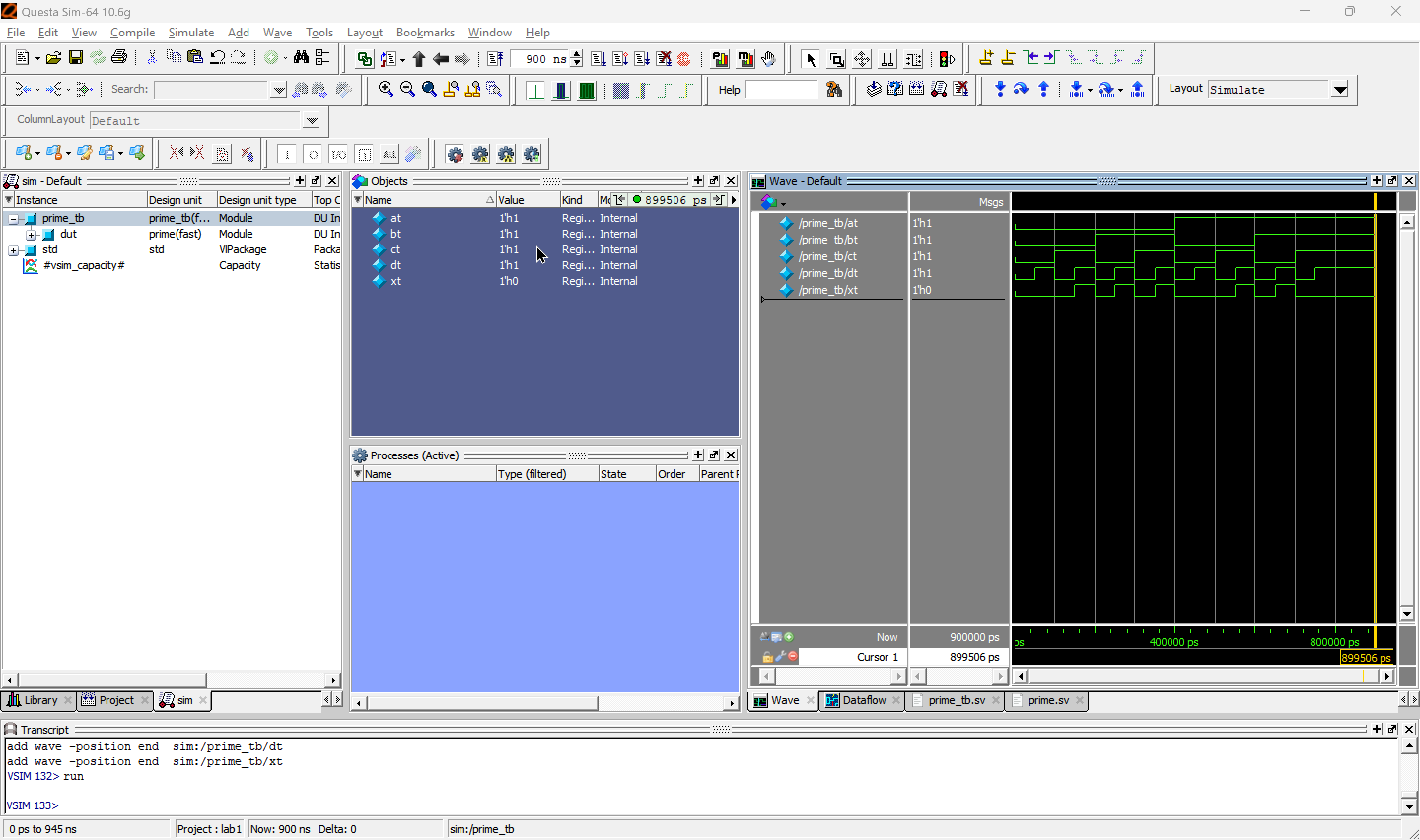Click the Save floppy disk icon

click(75, 58)
